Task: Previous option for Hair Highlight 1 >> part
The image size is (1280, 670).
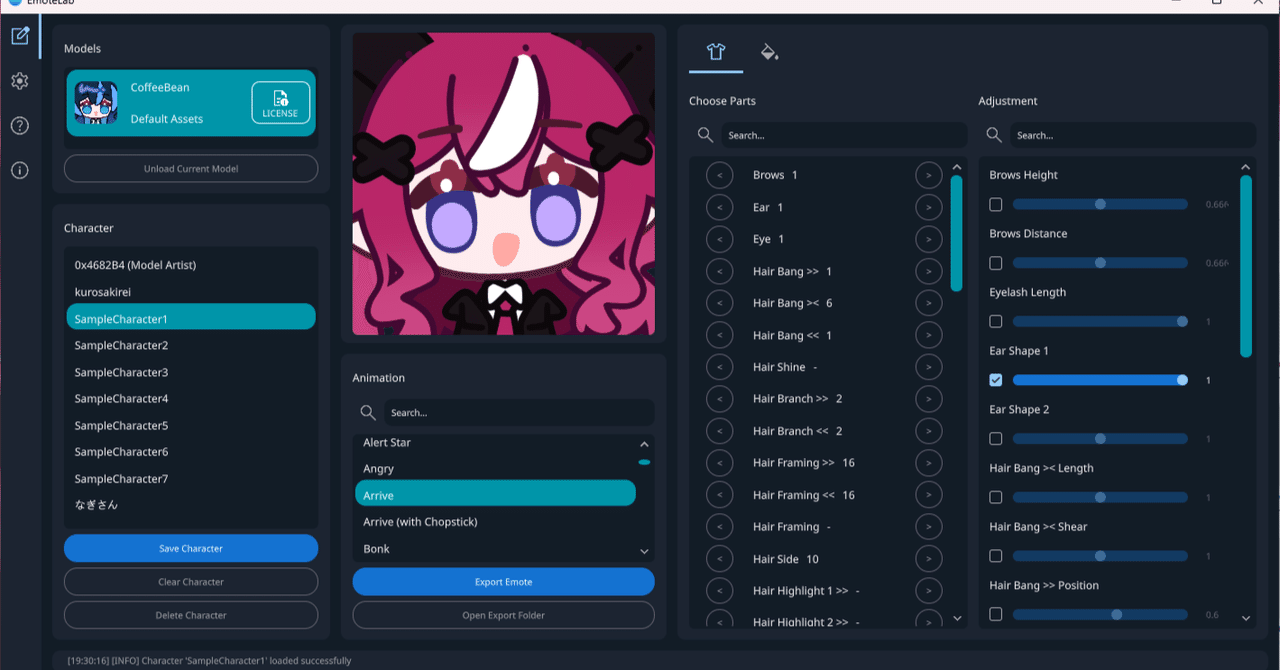Action: click(719, 591)
